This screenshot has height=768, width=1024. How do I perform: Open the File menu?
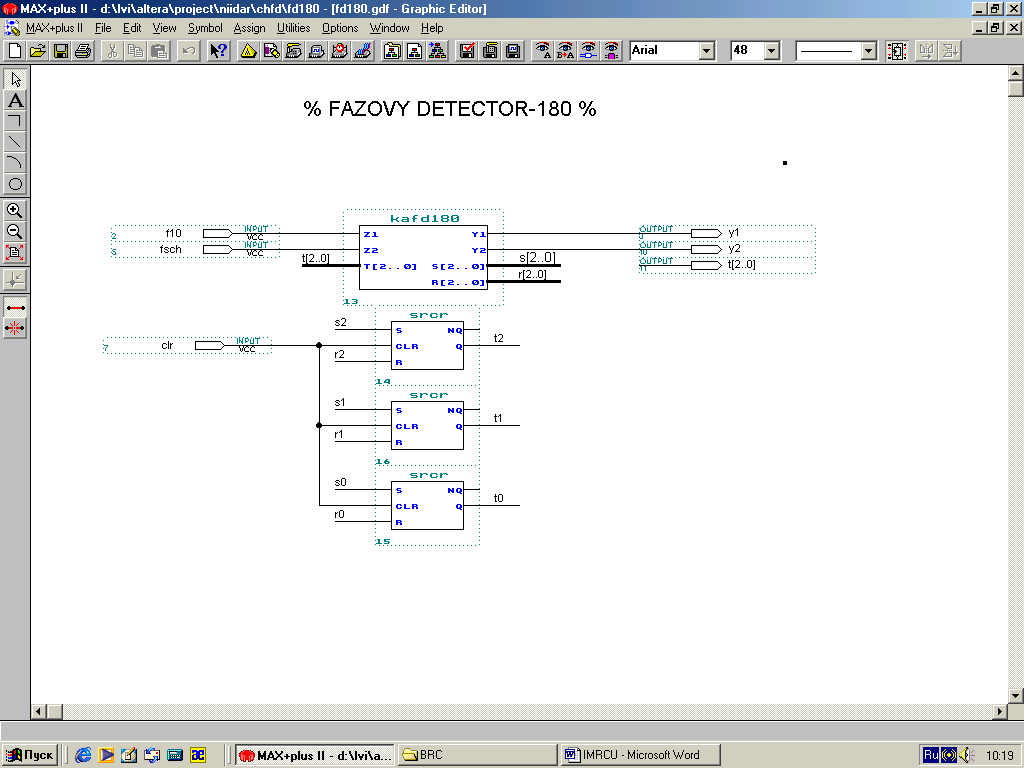[103, 28]
